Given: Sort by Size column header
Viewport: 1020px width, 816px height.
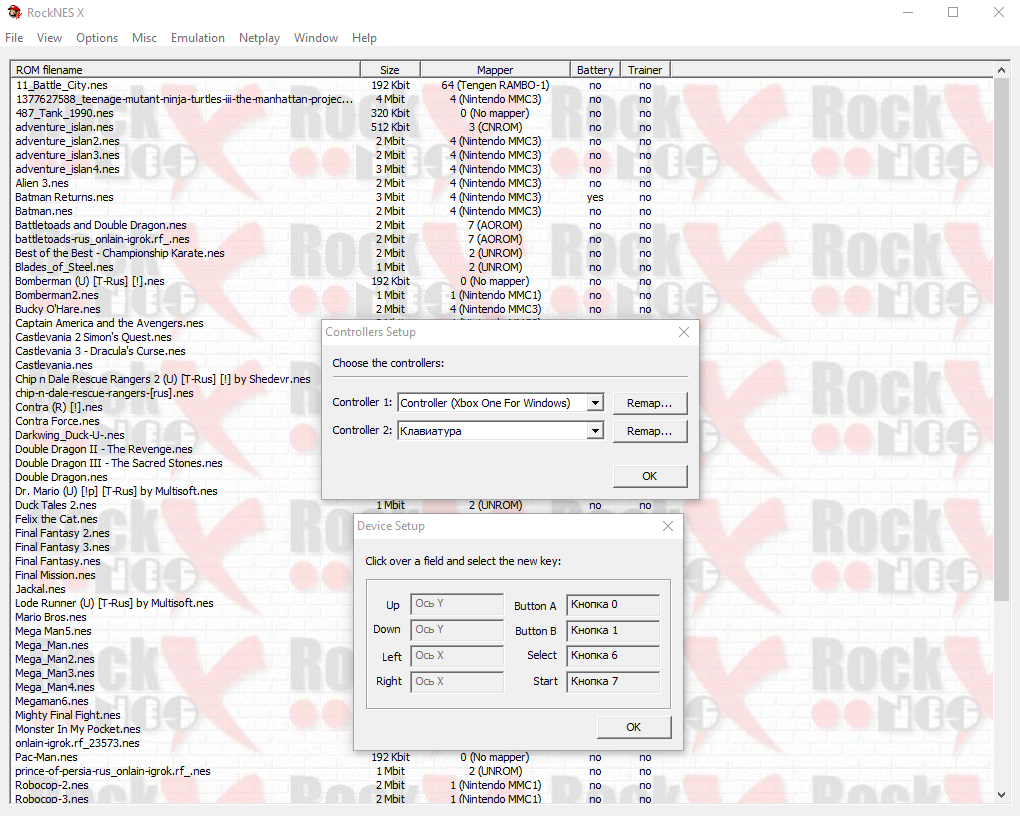Looking at the screenshot, I should (390, 70).
